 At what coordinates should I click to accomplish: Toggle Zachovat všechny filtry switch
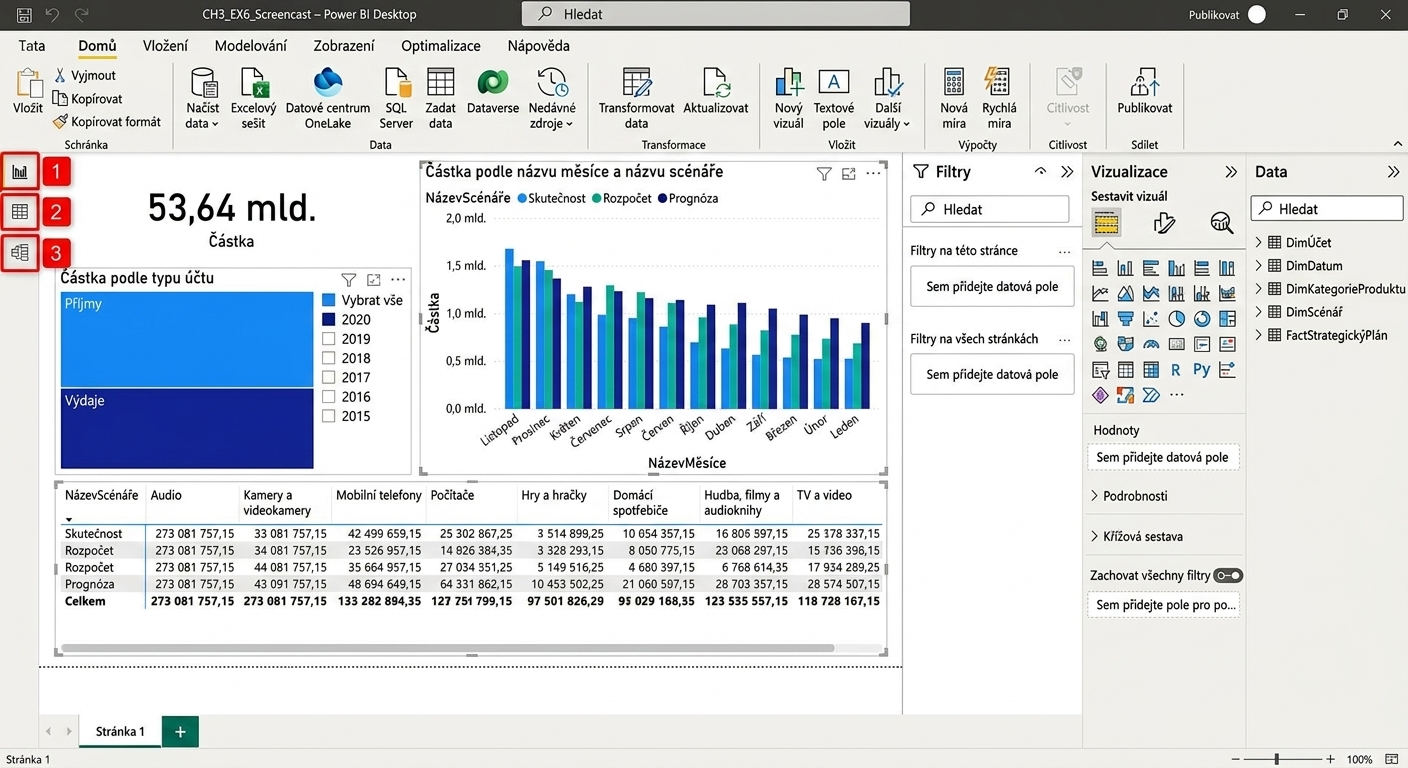click(1228, 576)
